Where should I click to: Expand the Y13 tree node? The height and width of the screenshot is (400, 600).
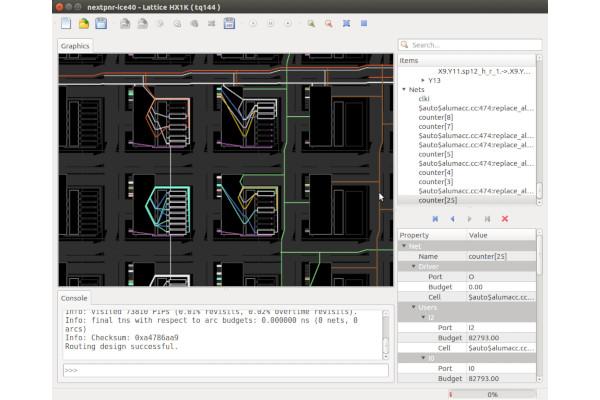tap(423, 80)
